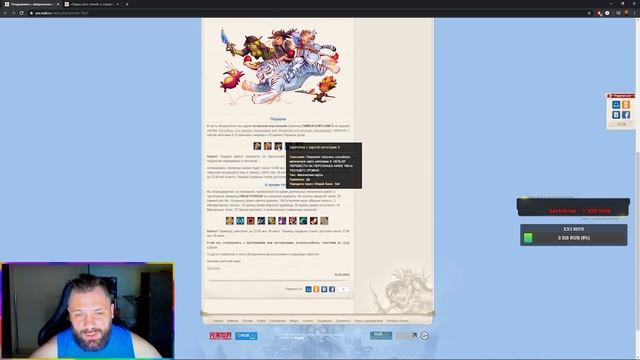640x360 pixels.
Task: Click first gift item icon under Подарки
Action: coord(257,146)
